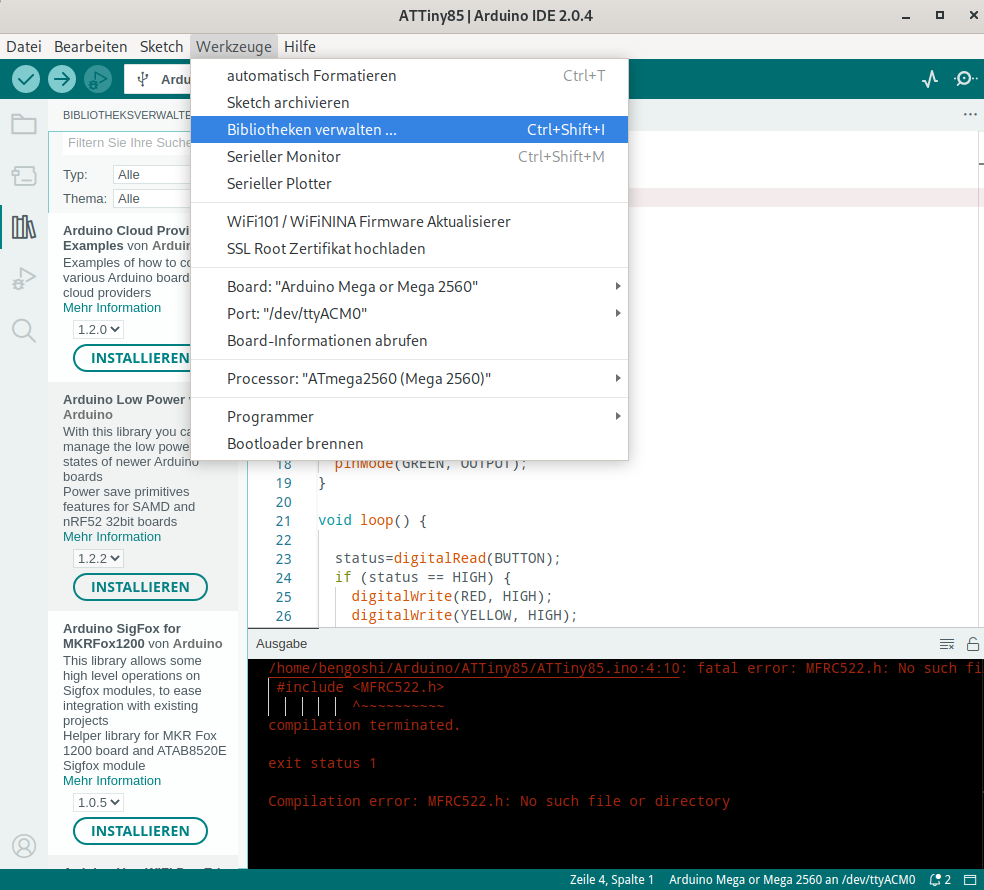The width and height of the screenshot is (984, 890).
Task: Toggle output autoscroll lock in Ausgabe panel
Action: 970,643
